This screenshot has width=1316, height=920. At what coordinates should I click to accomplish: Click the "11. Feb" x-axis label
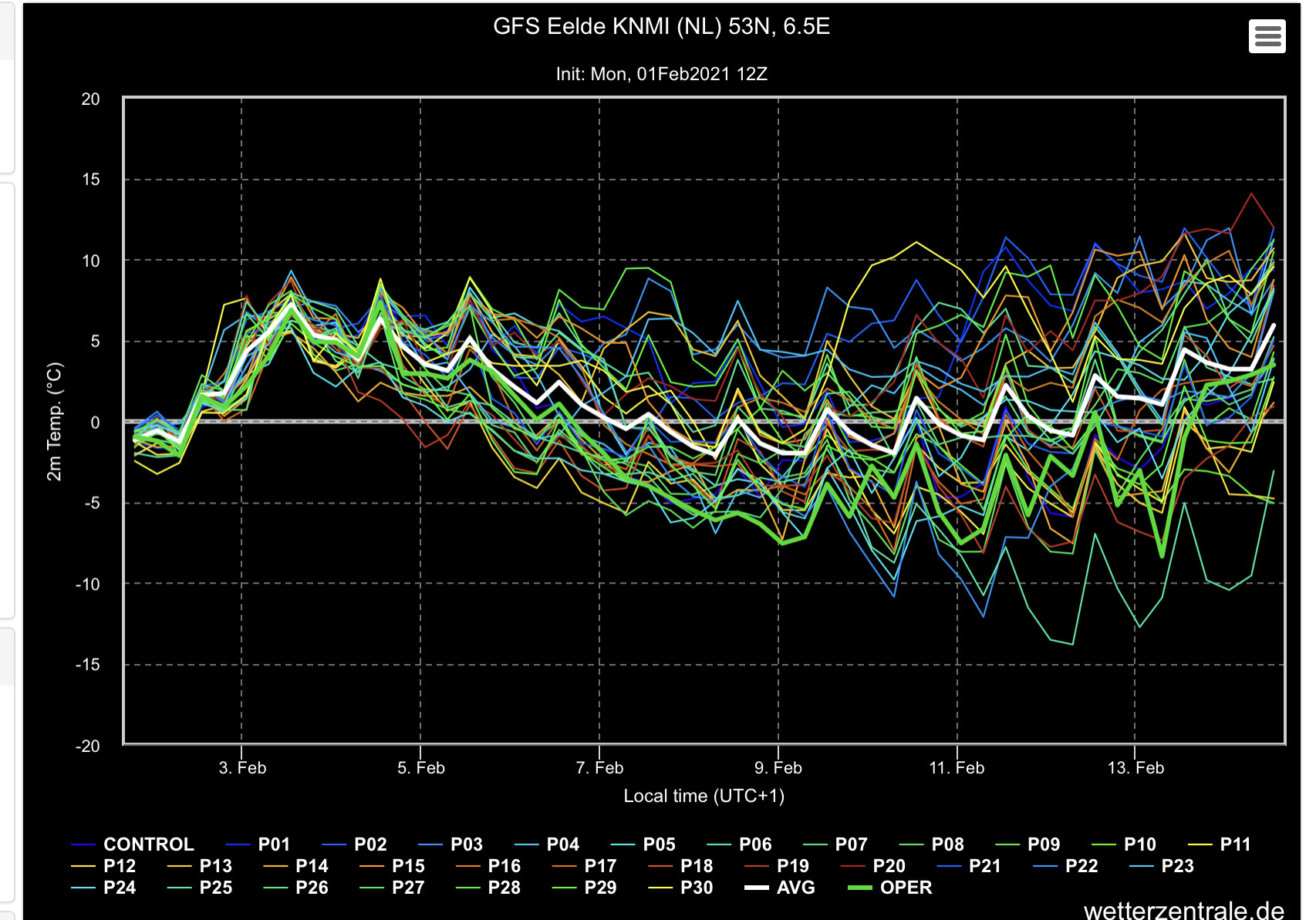coord(957,768)
